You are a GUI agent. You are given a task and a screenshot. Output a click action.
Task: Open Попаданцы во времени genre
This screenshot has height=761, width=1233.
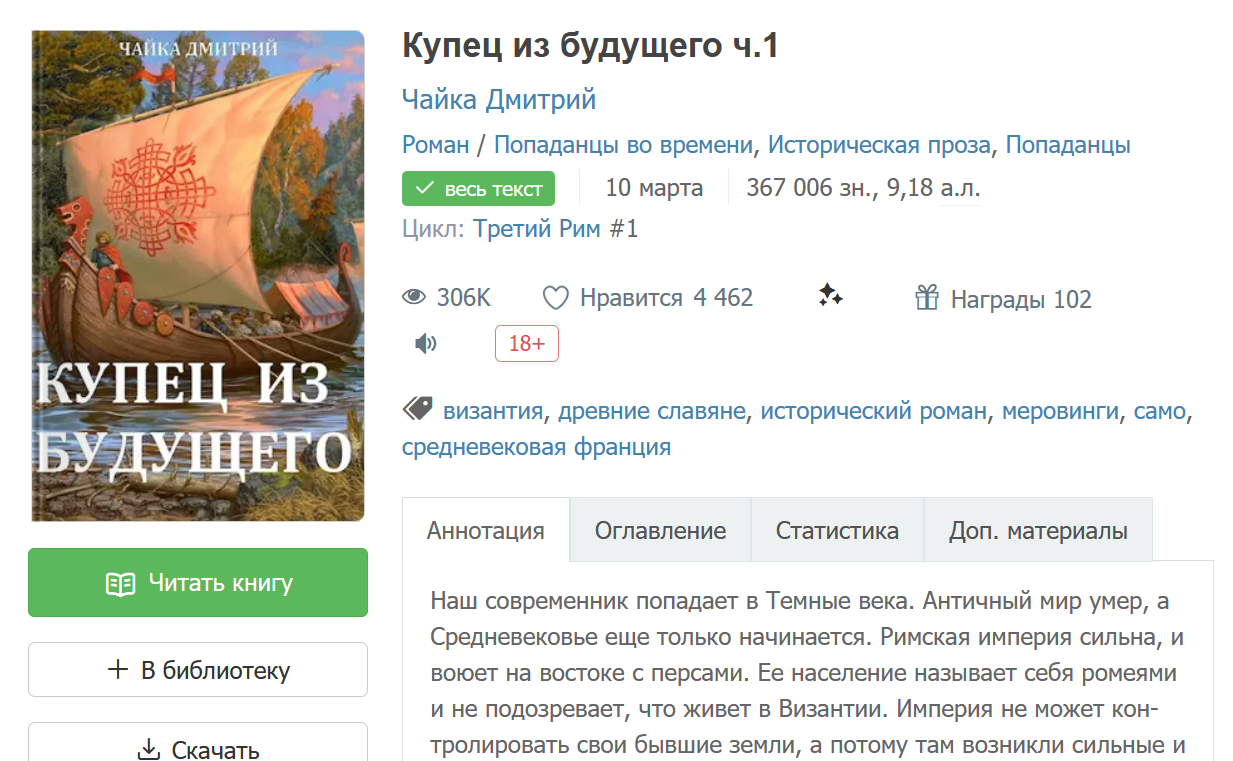point(623,145)
